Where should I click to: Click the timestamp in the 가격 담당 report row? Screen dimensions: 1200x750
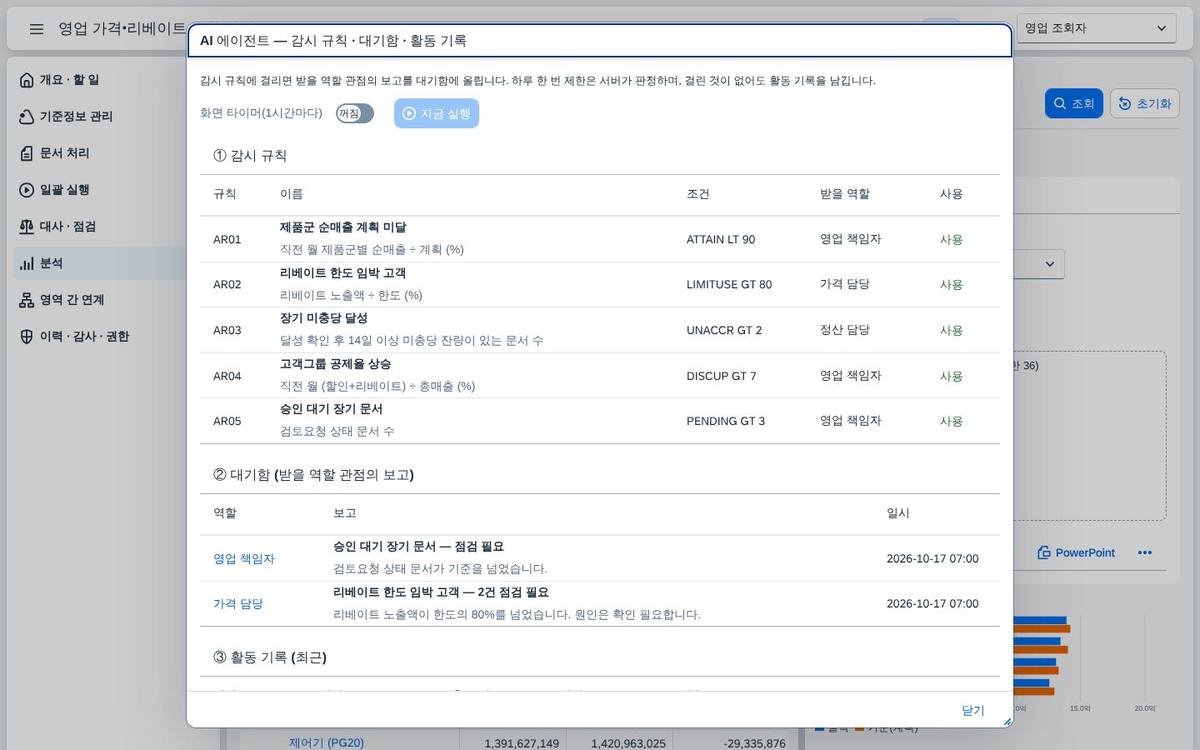(x=933, y=604)
